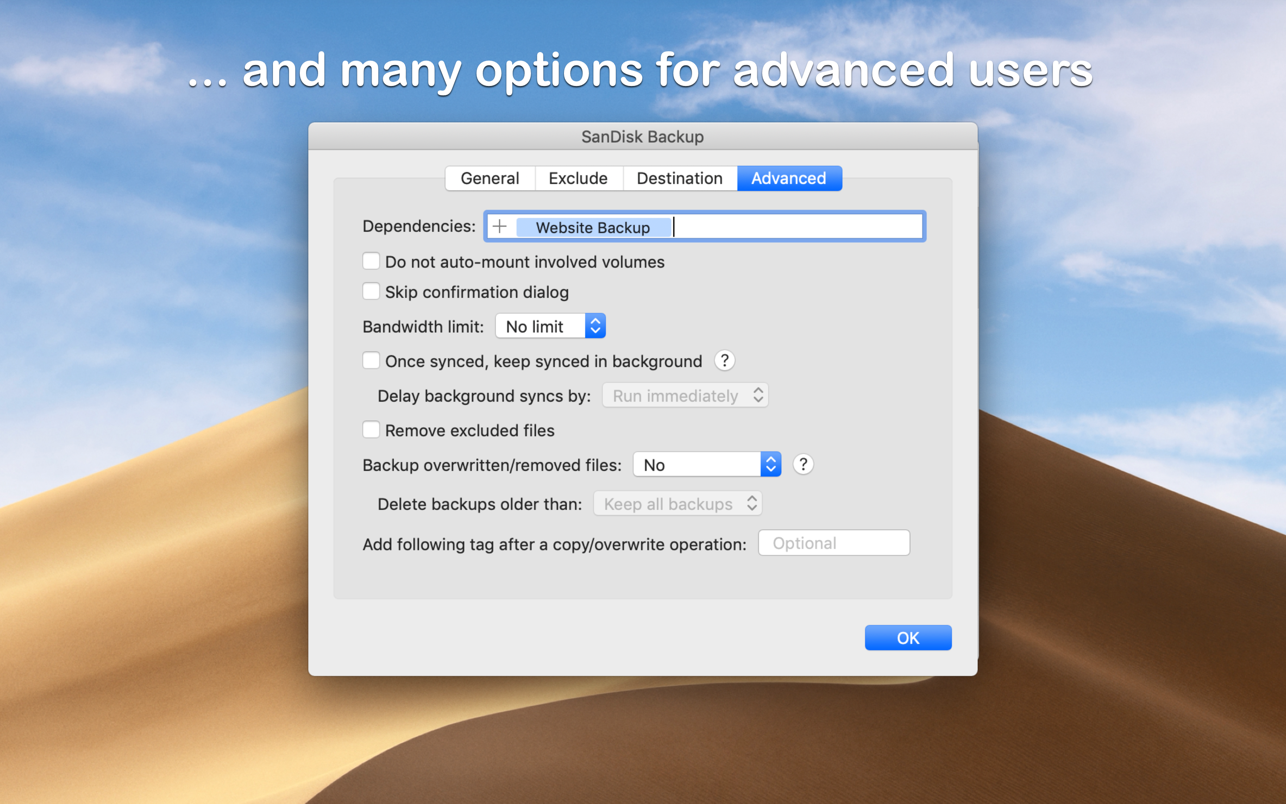Toggle Once synced, keep synced in background

tap(371, 361)
